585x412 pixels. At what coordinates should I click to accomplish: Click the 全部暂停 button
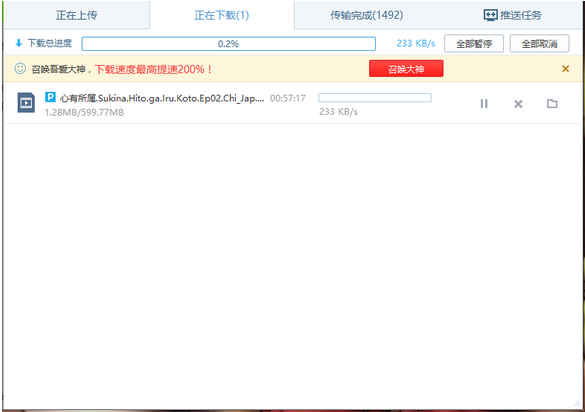(474, 44)
